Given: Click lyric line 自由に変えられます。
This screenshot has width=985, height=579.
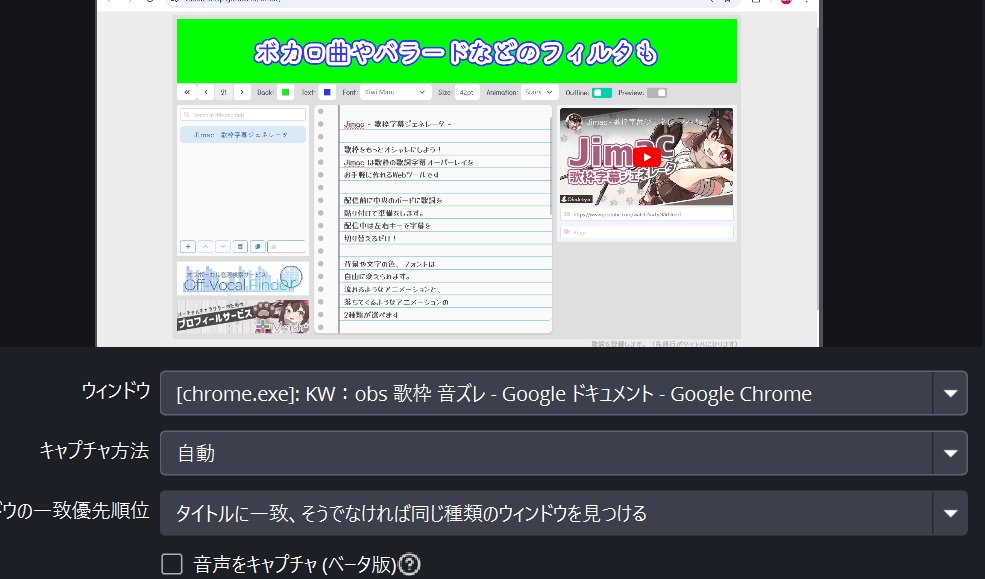Looking at the screenshot, I should point(378,276).
